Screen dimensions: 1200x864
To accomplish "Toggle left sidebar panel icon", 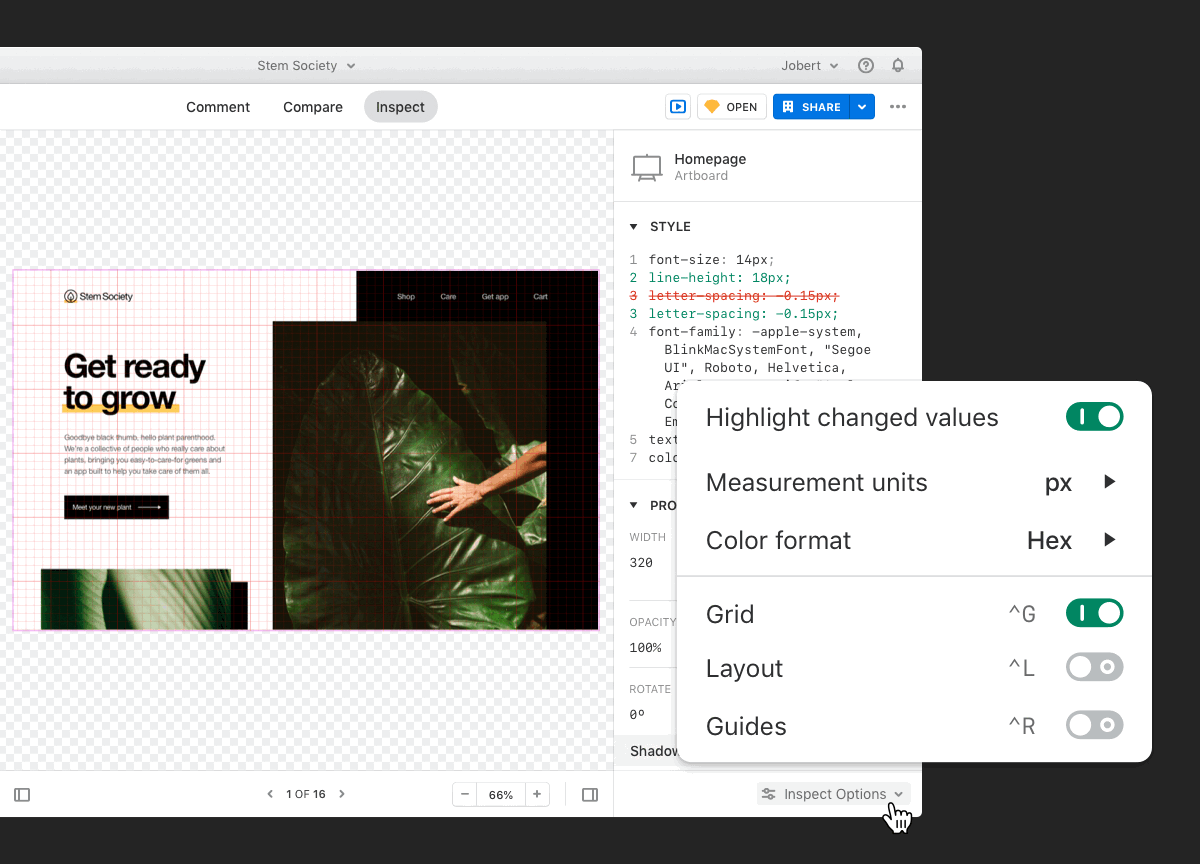I will [x=22, y=795].
